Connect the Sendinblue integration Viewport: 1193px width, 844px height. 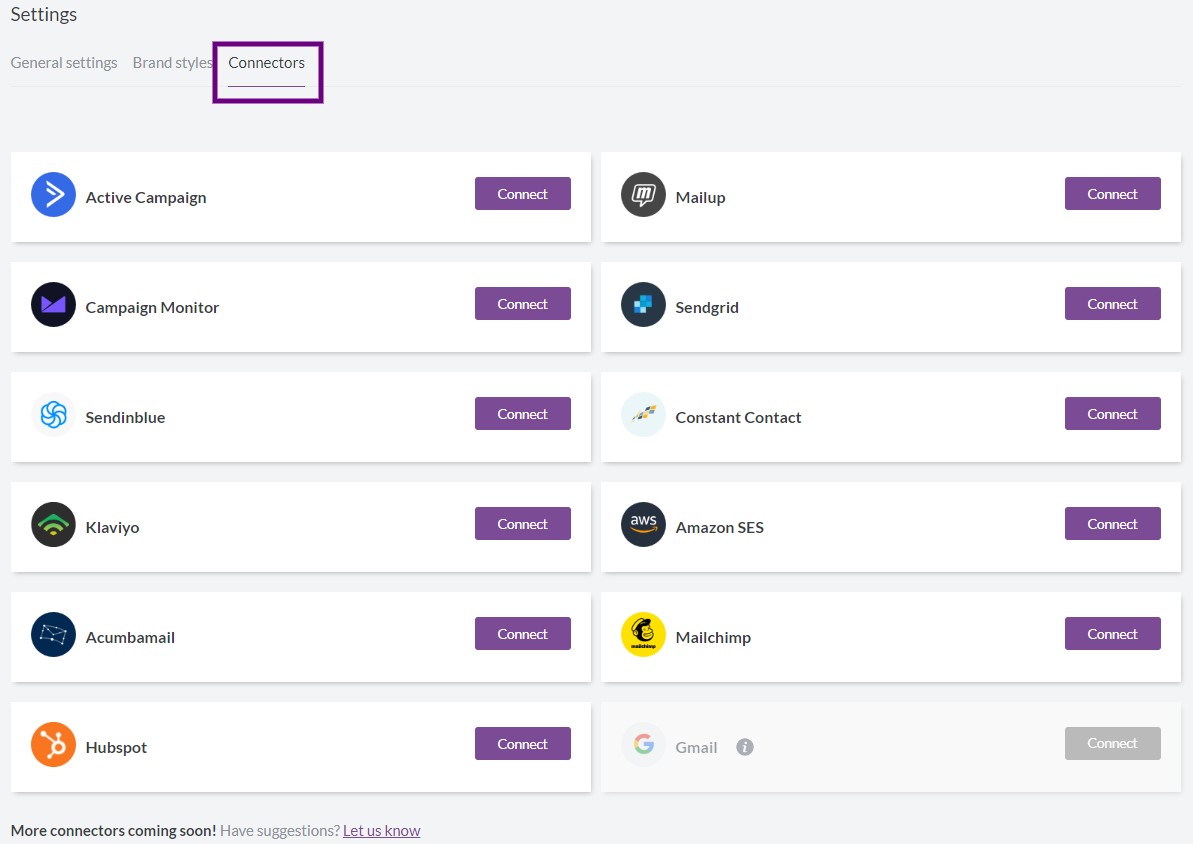pyautogui.click(x=523, y=414)
